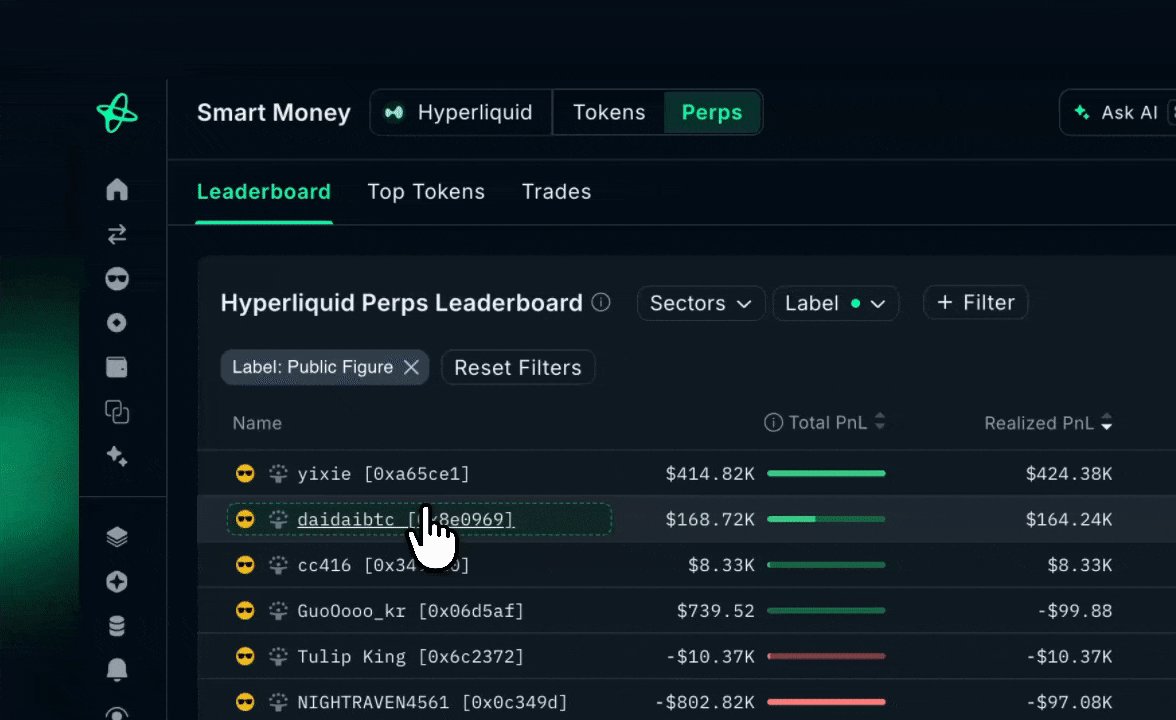Switch to the Top Tokens tab

pos(426,192)
